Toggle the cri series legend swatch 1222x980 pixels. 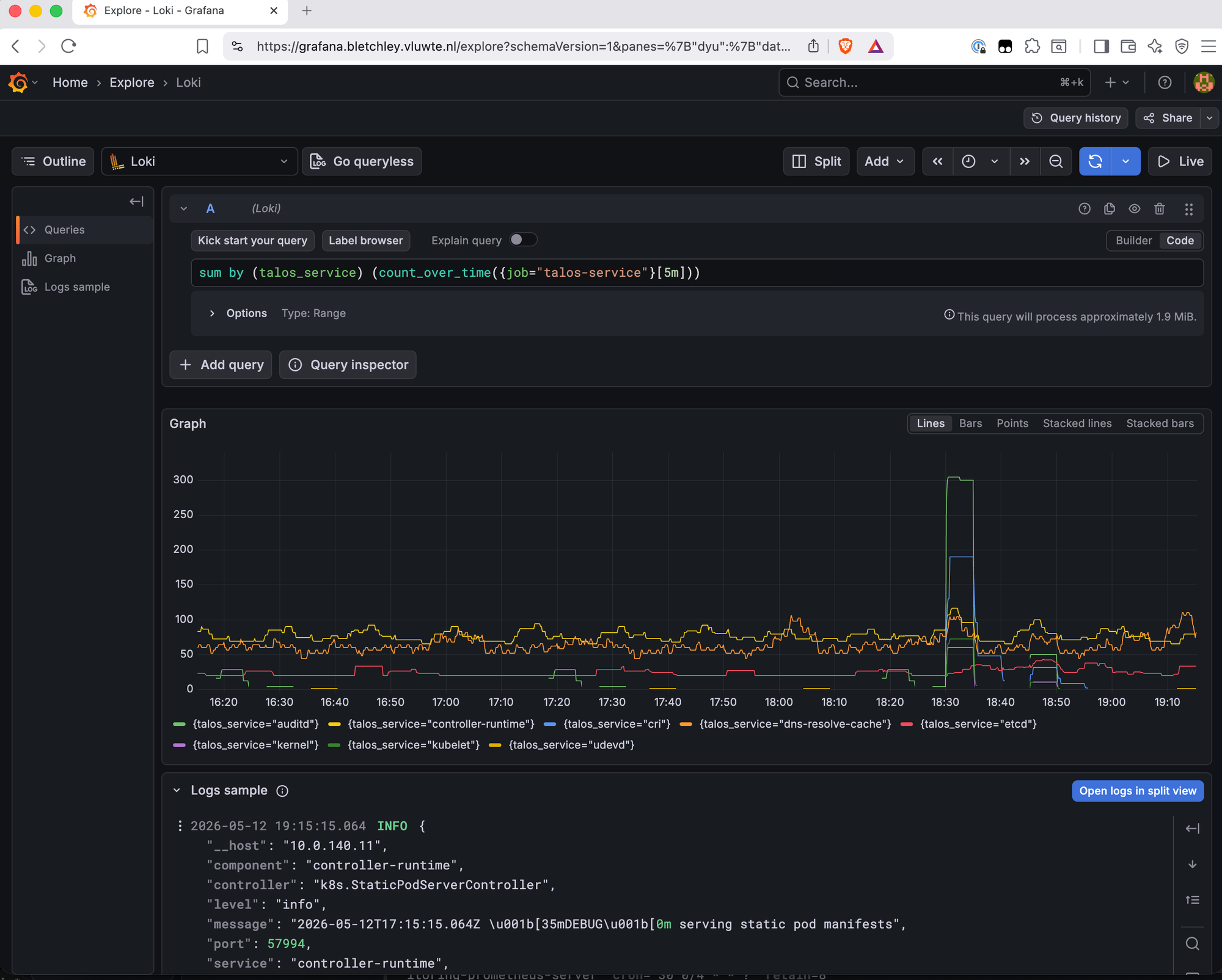coord(549,724)
